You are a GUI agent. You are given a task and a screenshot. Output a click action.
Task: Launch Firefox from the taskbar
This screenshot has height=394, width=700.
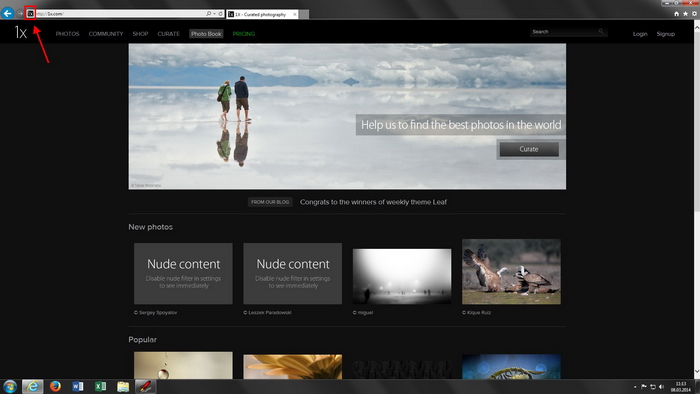click(x=55, y=386)
